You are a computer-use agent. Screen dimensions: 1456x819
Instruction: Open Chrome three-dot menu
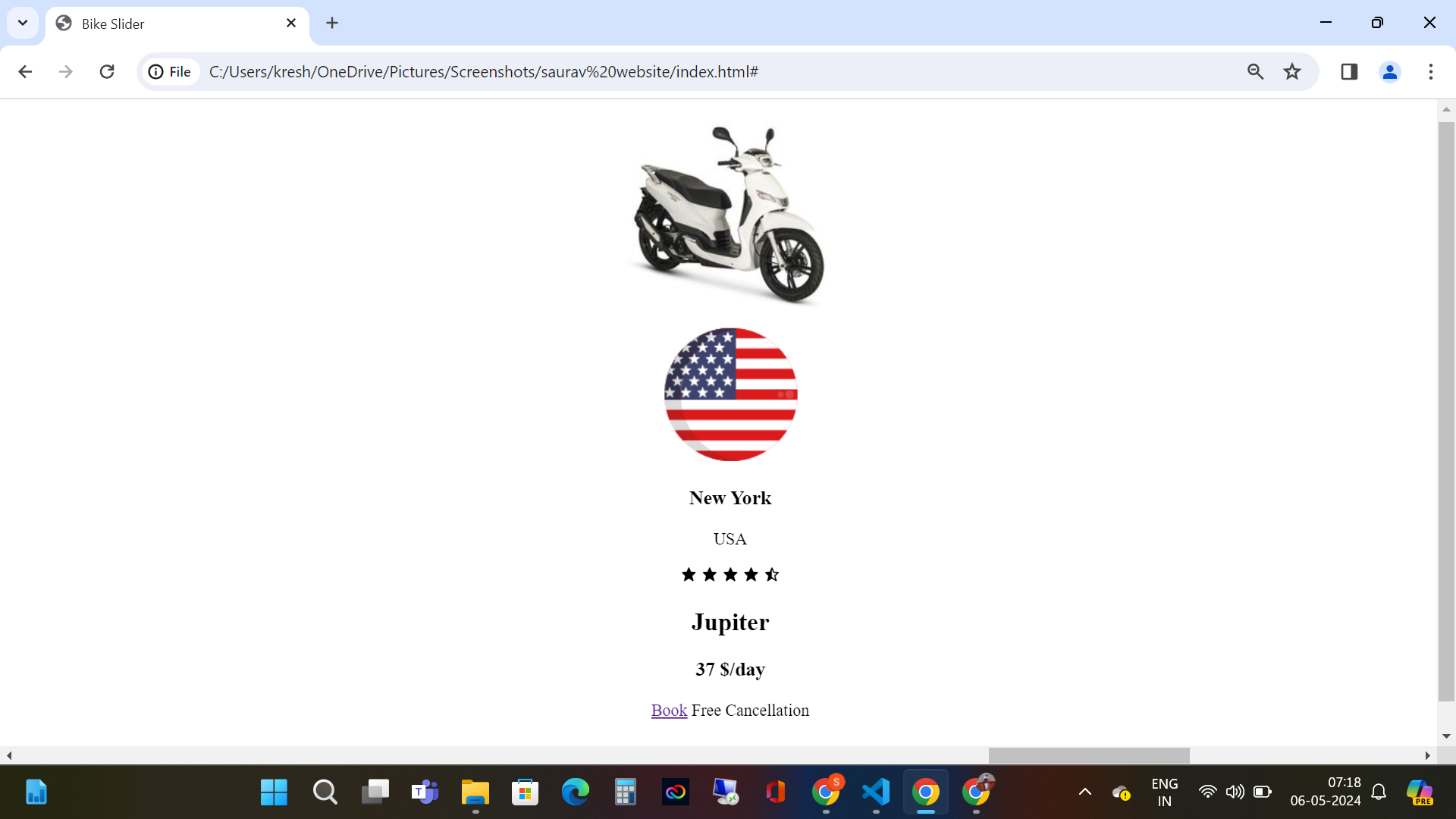tap(1431, 71)
